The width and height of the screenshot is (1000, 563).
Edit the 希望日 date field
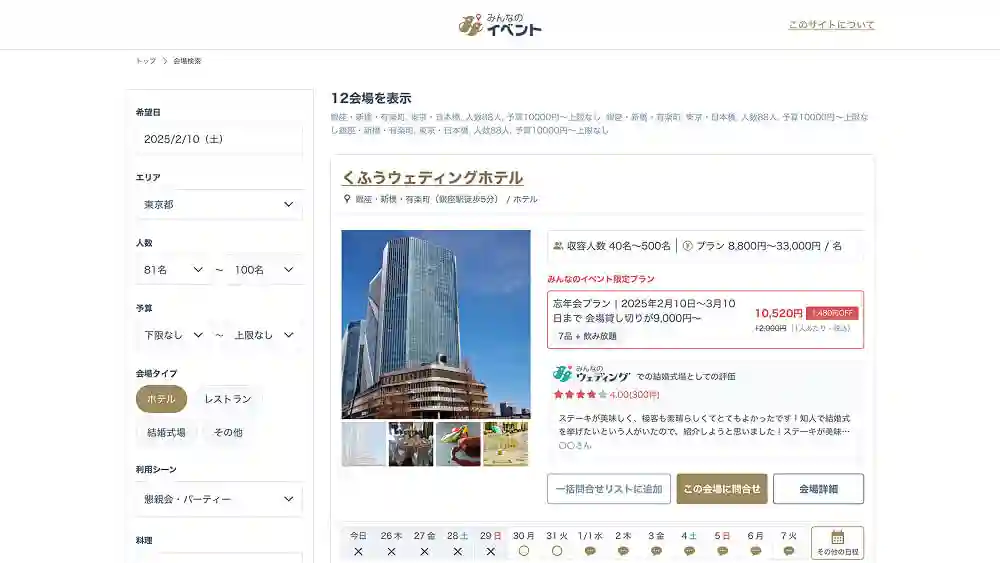219,139
